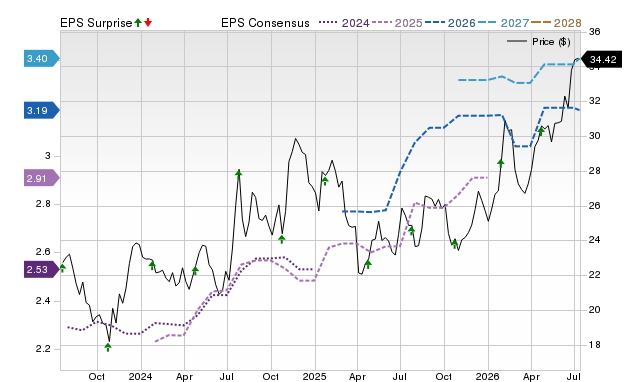Click the green surprise arrow at the lowest price dip below 2.2
The image size is (640, 382).
[x=108, y=347]
